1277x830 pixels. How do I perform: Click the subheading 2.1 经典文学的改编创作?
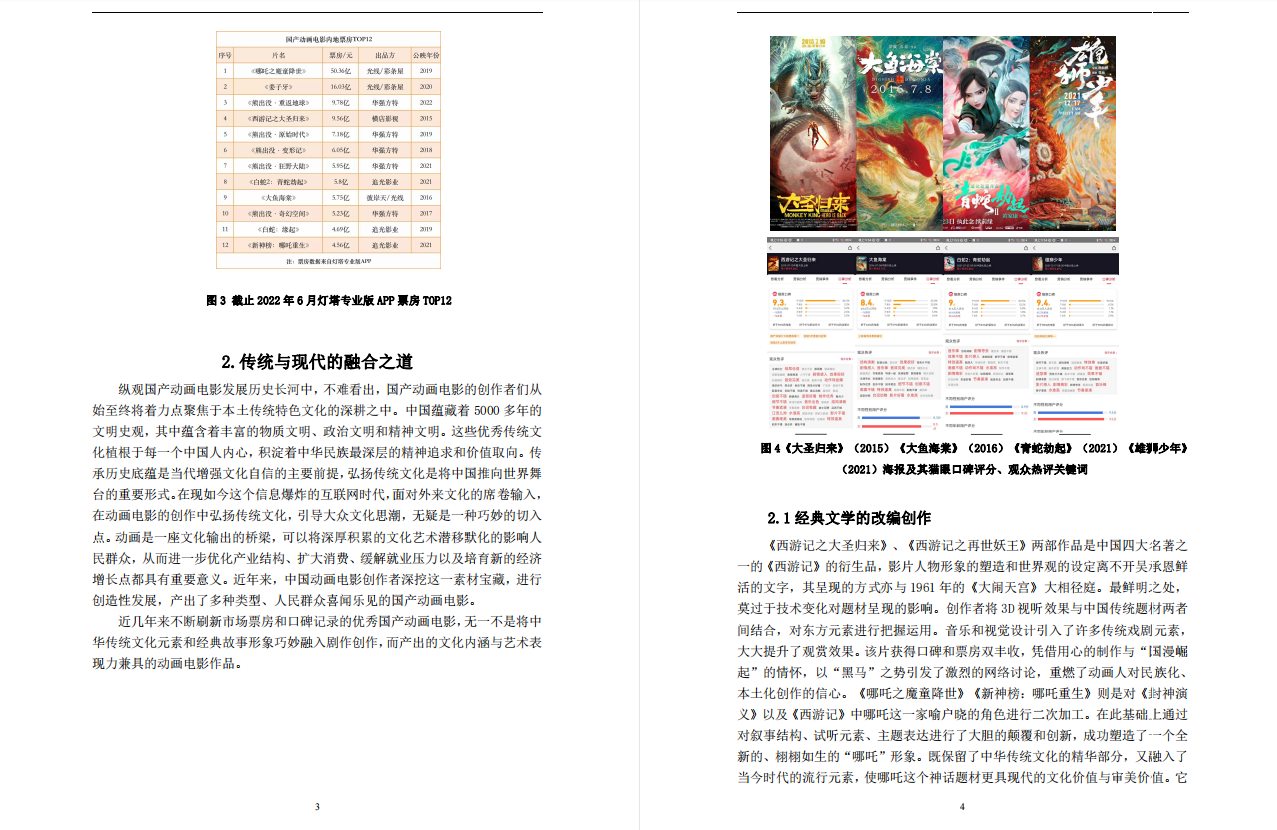849,518
